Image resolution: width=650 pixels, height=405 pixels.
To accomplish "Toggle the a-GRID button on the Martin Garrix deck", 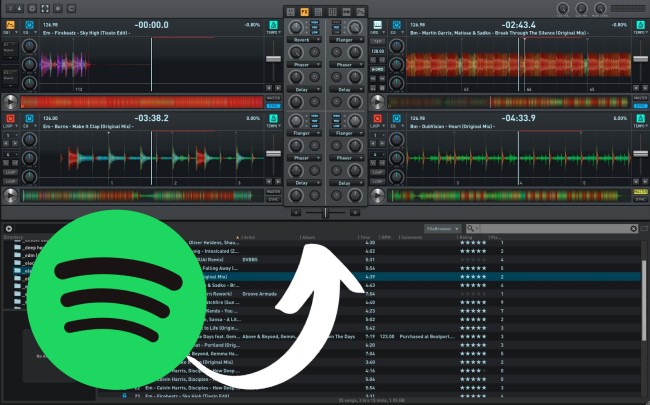I will pos(377,69).
